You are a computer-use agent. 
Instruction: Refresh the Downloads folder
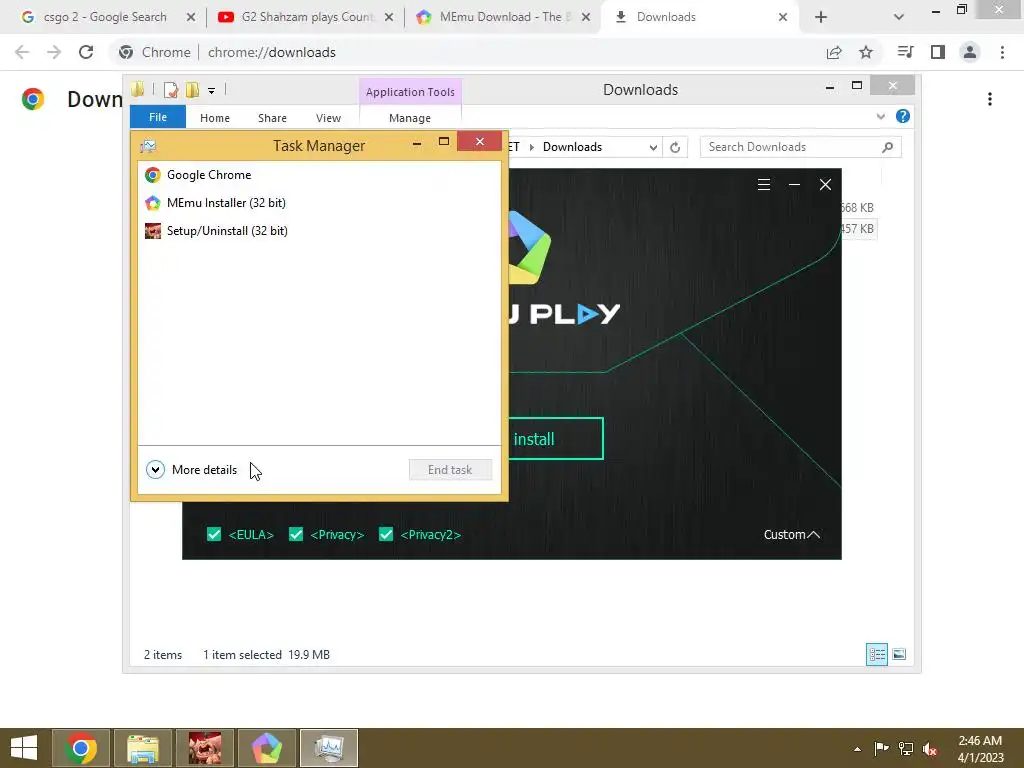pos(675,148)
